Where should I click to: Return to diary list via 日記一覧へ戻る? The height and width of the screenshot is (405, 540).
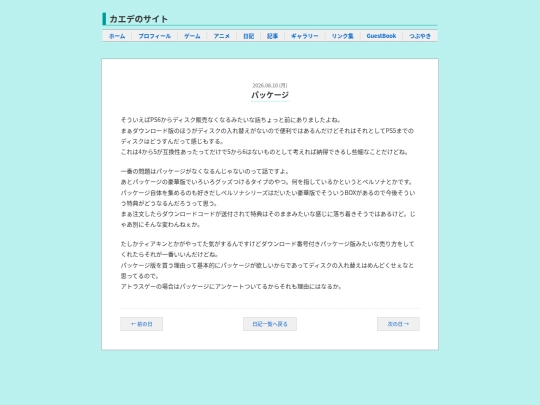pos(270,324)
